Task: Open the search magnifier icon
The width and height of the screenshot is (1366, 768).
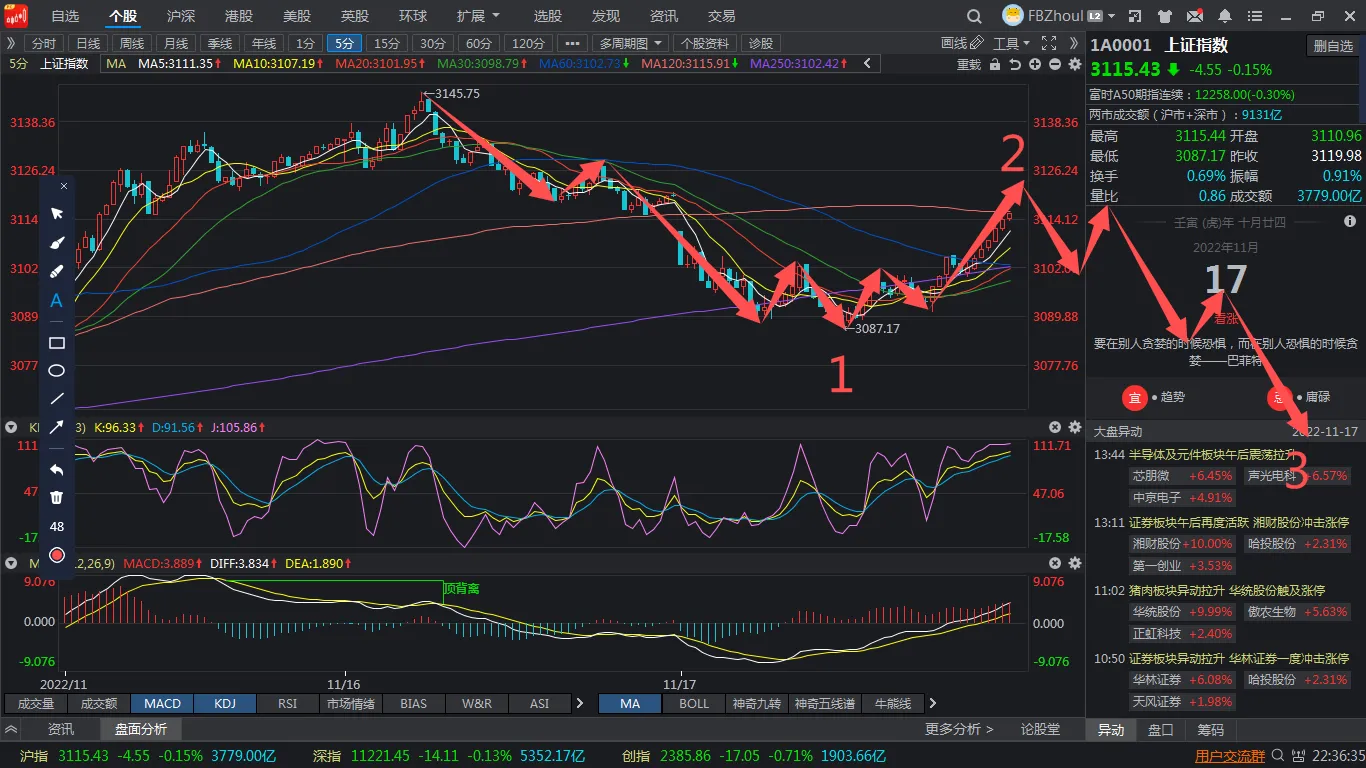Action: (975, 16)
